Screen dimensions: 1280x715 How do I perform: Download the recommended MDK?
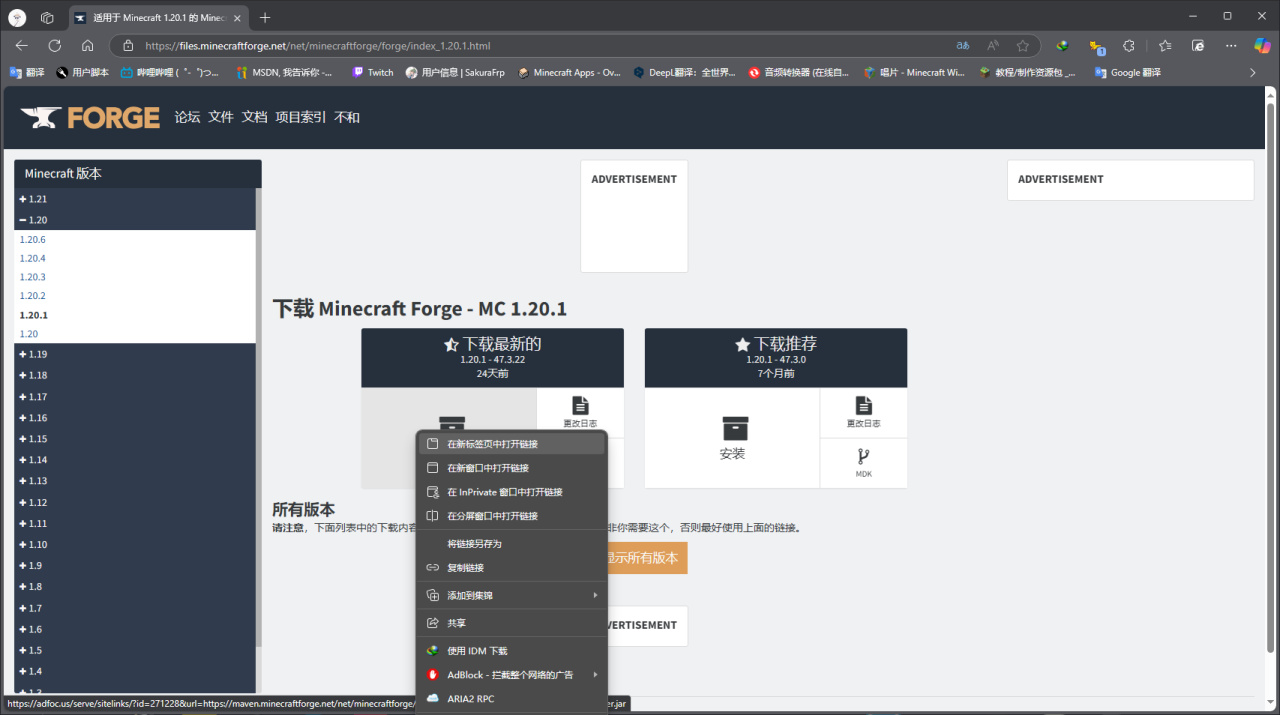[x=864, y=463]
